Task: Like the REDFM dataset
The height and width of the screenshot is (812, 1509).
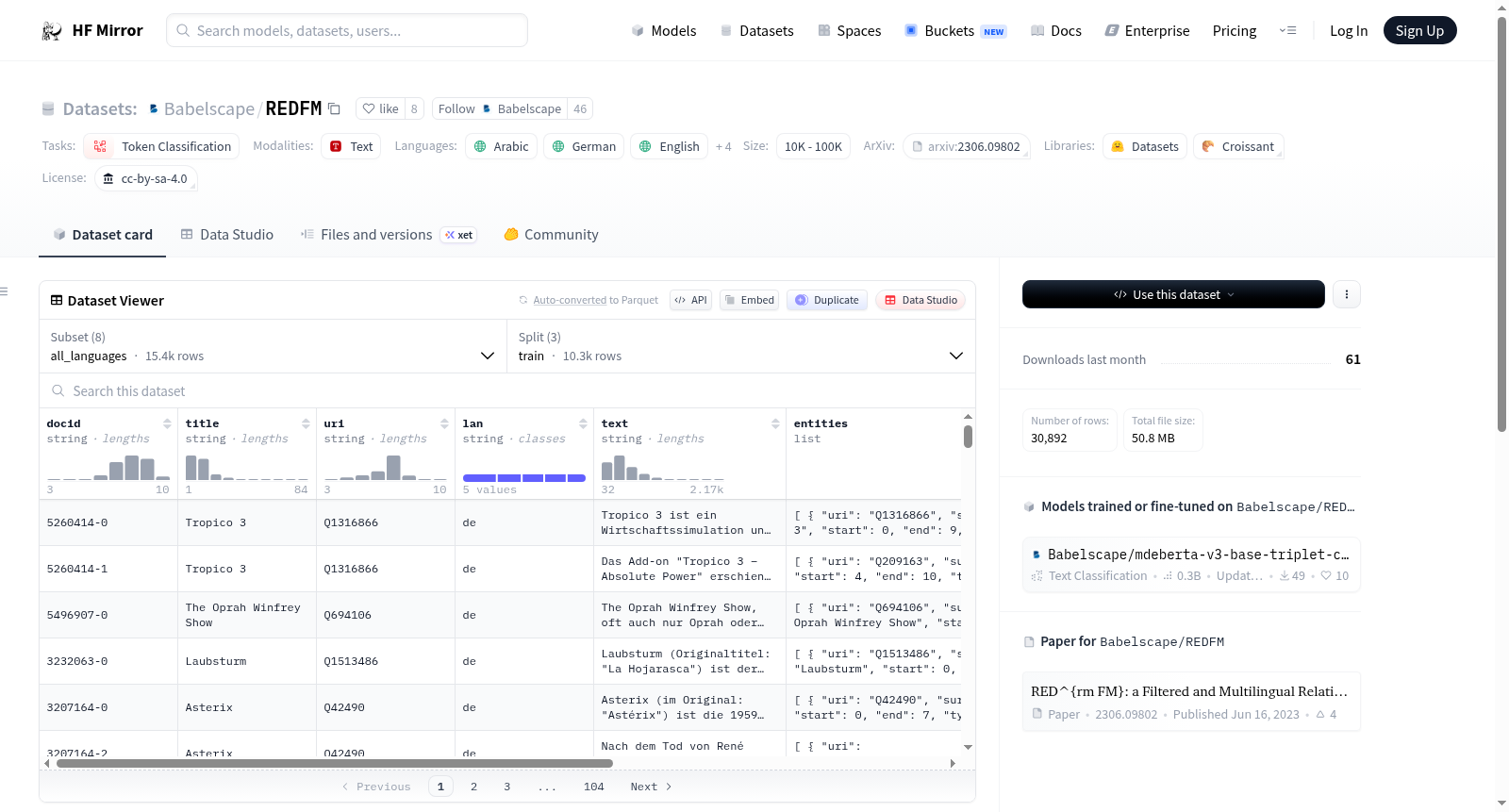Action: (x=381, y=108)
